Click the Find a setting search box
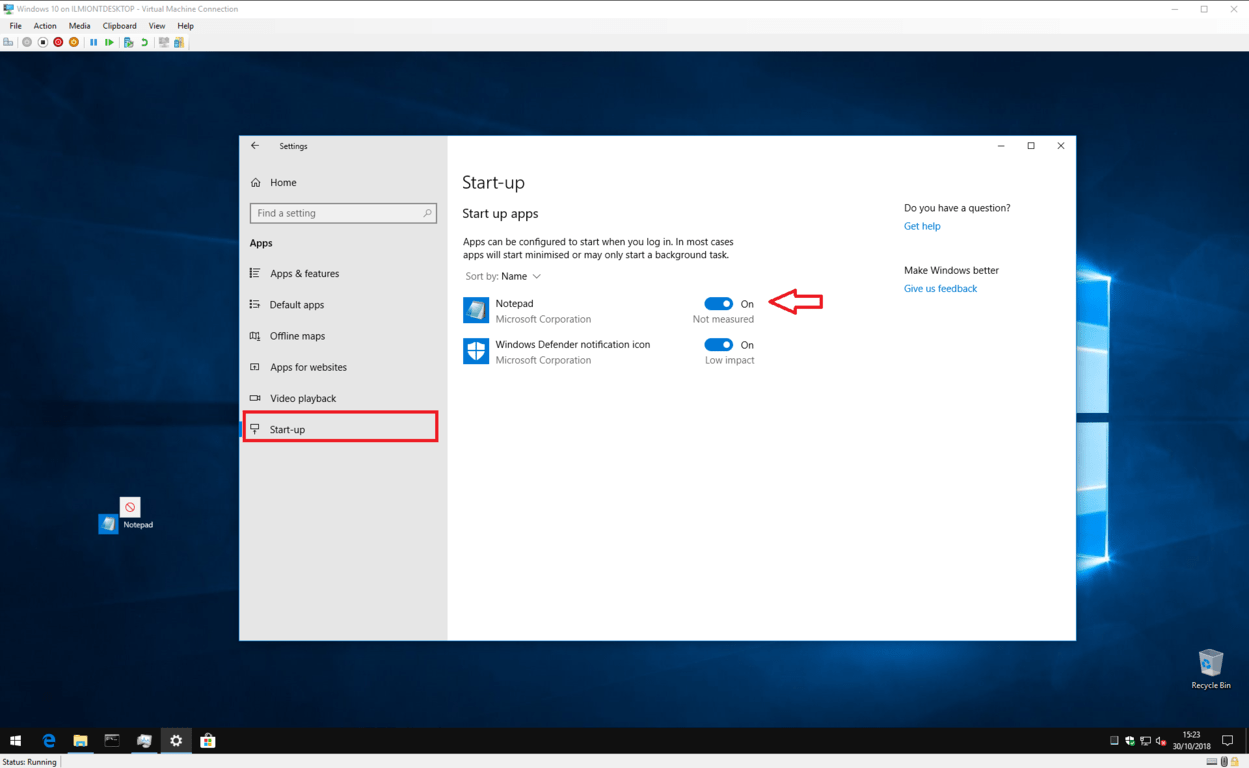The width and height of the screenshot is (1249, 768). pos(336,213)
